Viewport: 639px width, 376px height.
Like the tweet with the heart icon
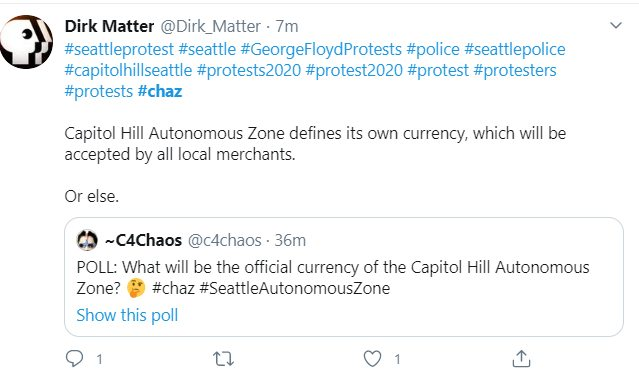(372, 359)
